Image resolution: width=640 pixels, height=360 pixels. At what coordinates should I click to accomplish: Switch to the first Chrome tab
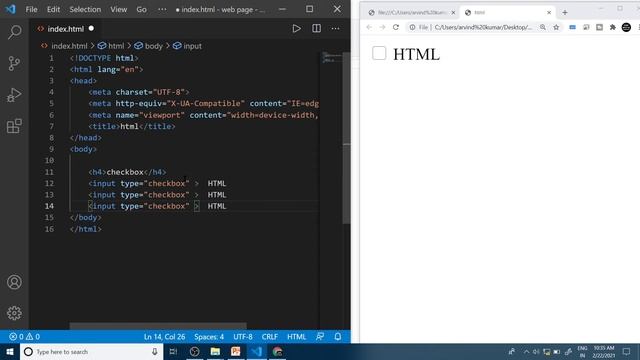point(411,13)
